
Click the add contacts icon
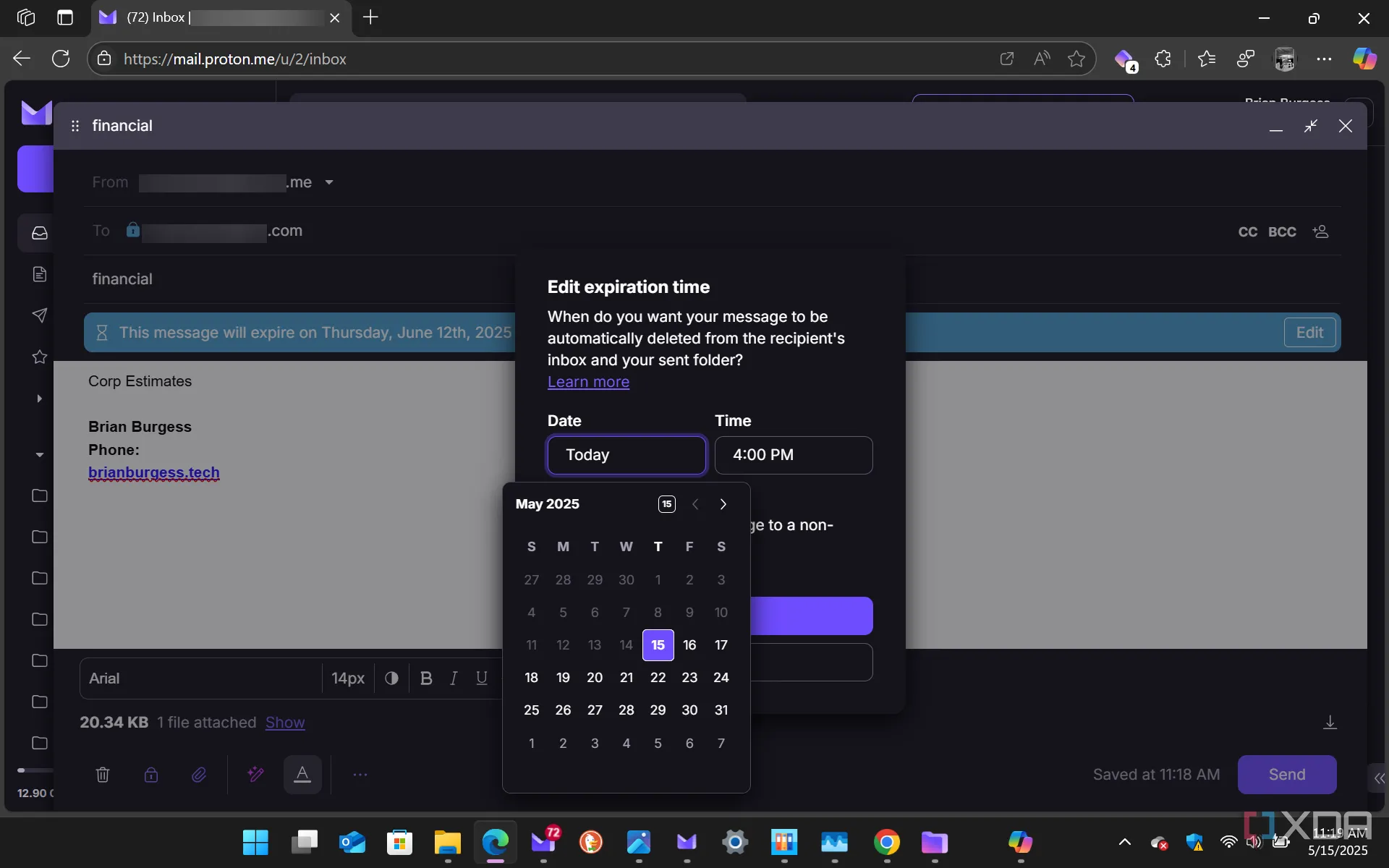click(1320, 231)
